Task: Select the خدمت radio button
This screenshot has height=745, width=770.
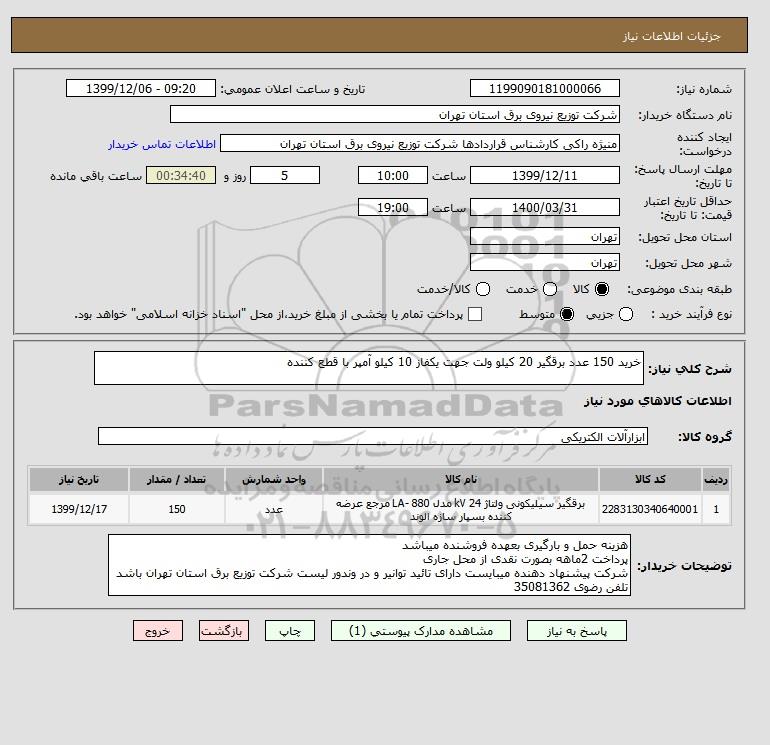Action: (550, 289)
